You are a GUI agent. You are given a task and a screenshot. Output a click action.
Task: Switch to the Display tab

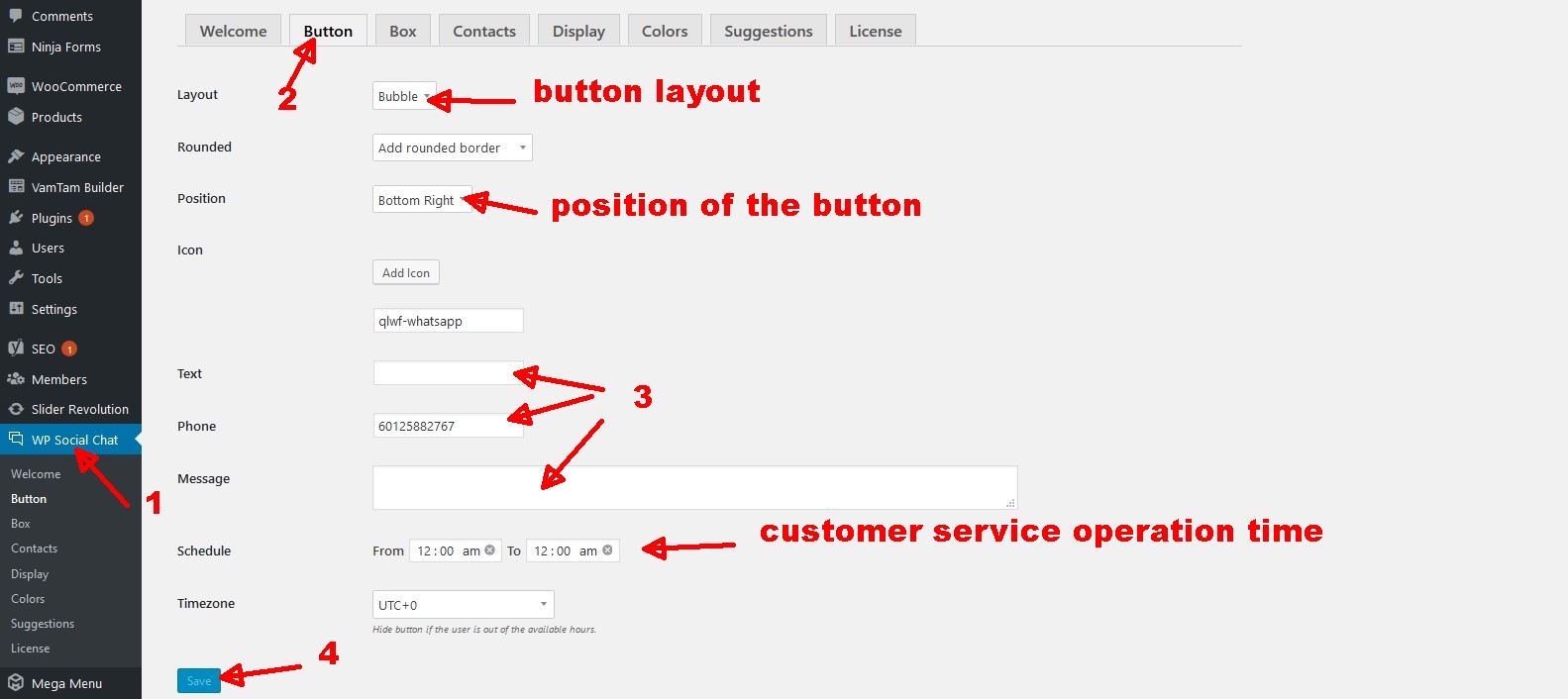[x=578, y=31]
